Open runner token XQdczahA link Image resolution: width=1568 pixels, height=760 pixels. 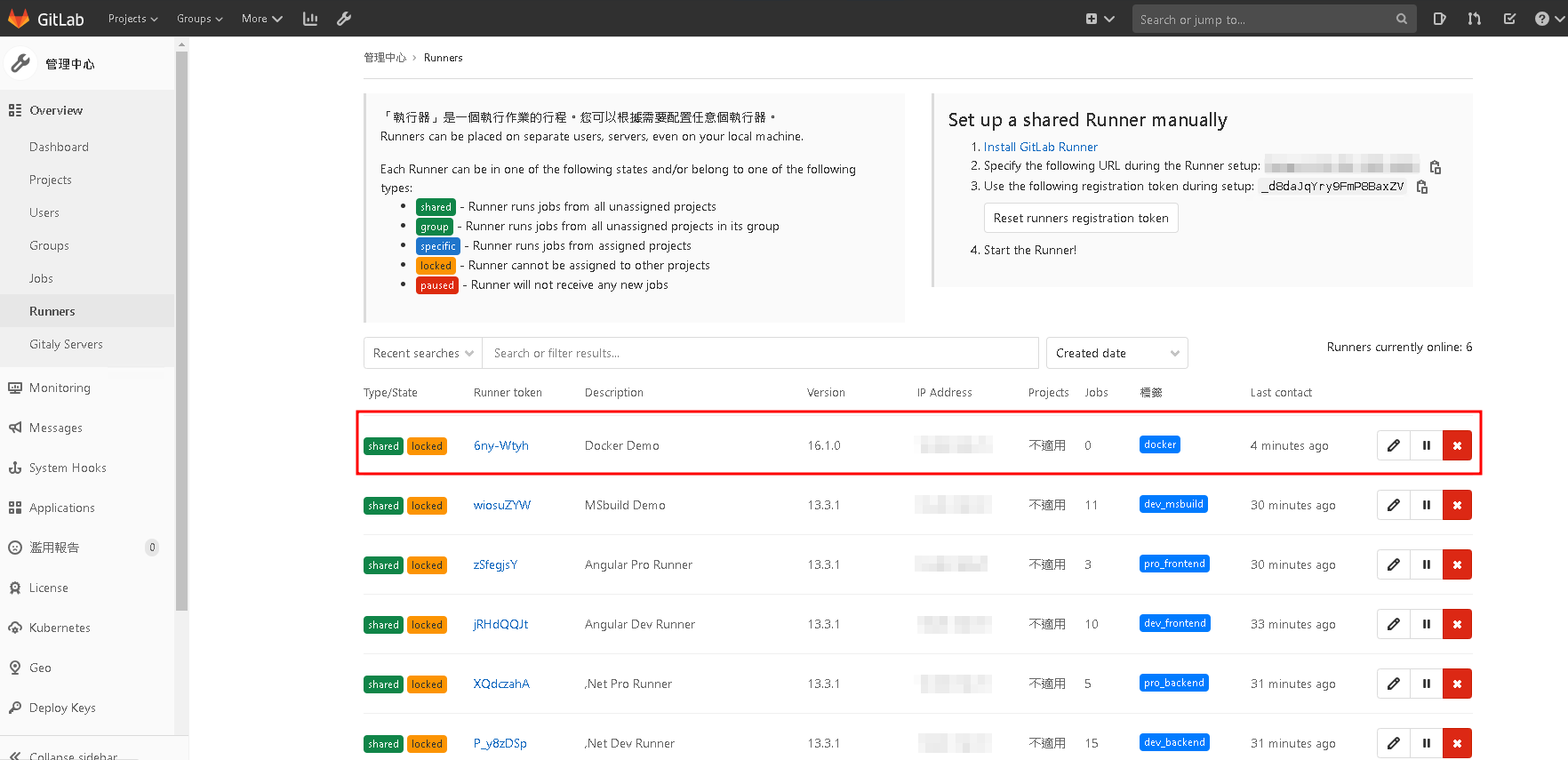click(501, 684)
